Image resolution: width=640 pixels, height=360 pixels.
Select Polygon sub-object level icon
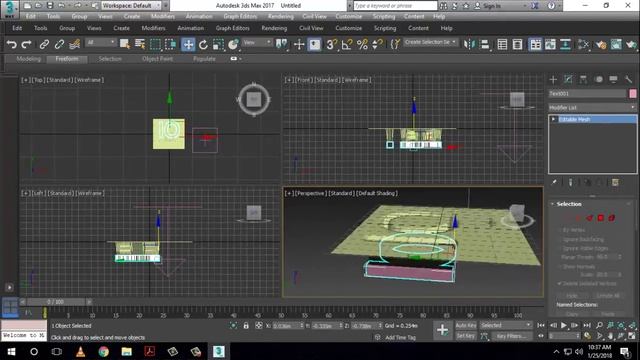600,218
